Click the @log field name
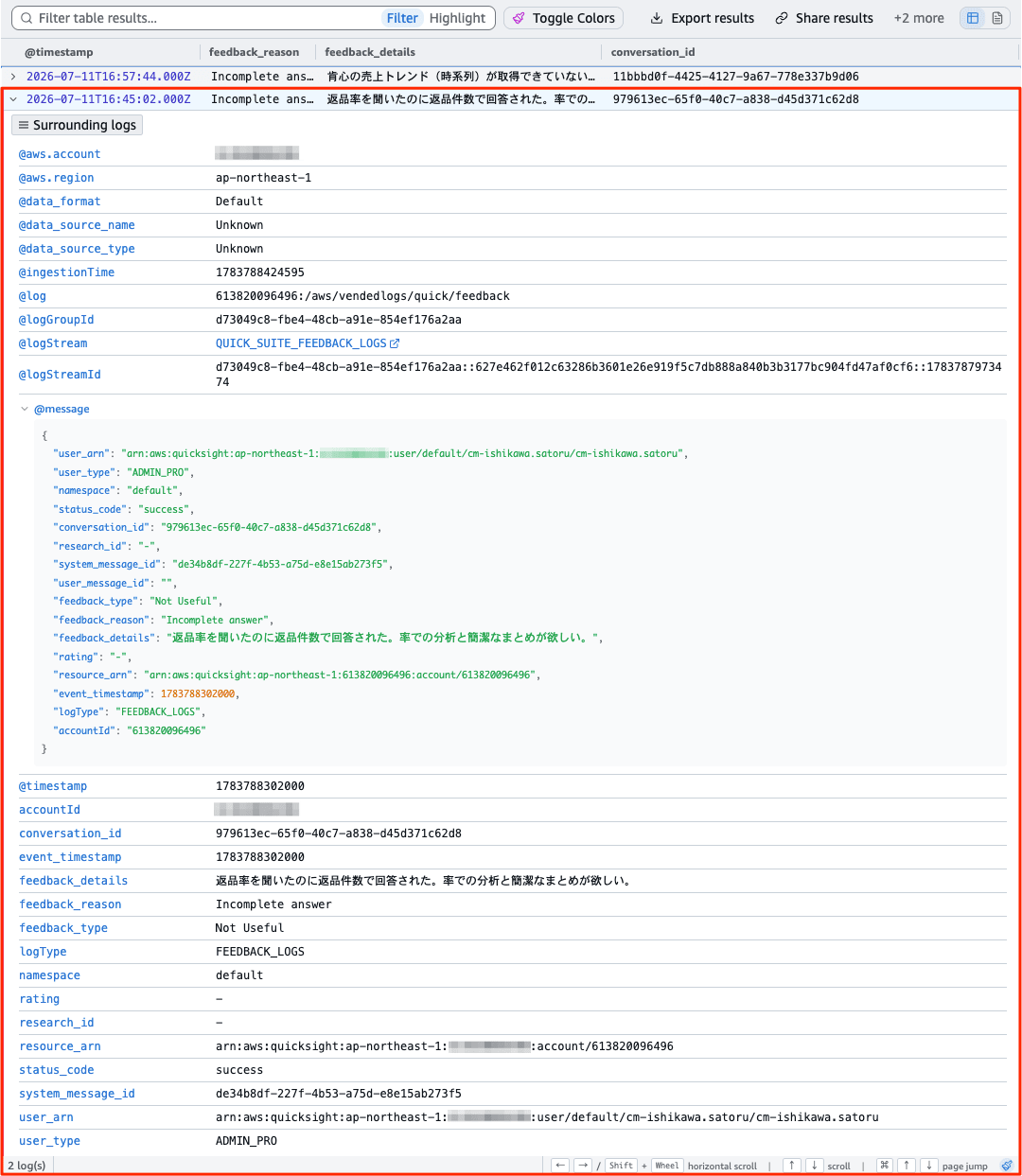 (32, 296)
